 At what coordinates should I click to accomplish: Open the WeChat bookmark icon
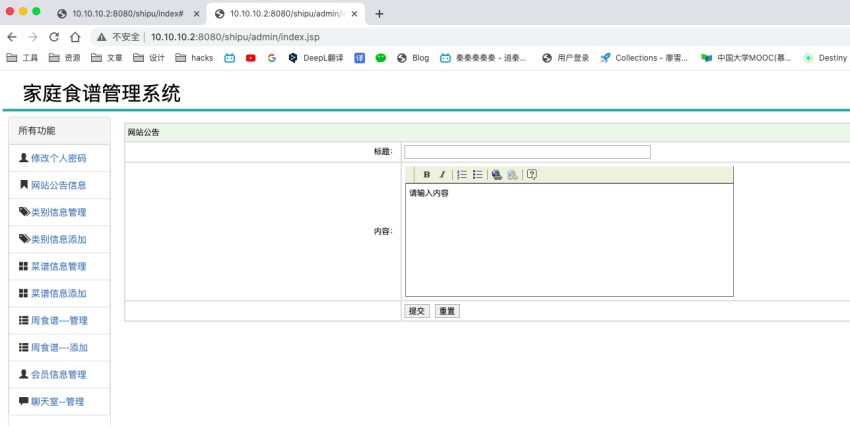pos(381,58)
